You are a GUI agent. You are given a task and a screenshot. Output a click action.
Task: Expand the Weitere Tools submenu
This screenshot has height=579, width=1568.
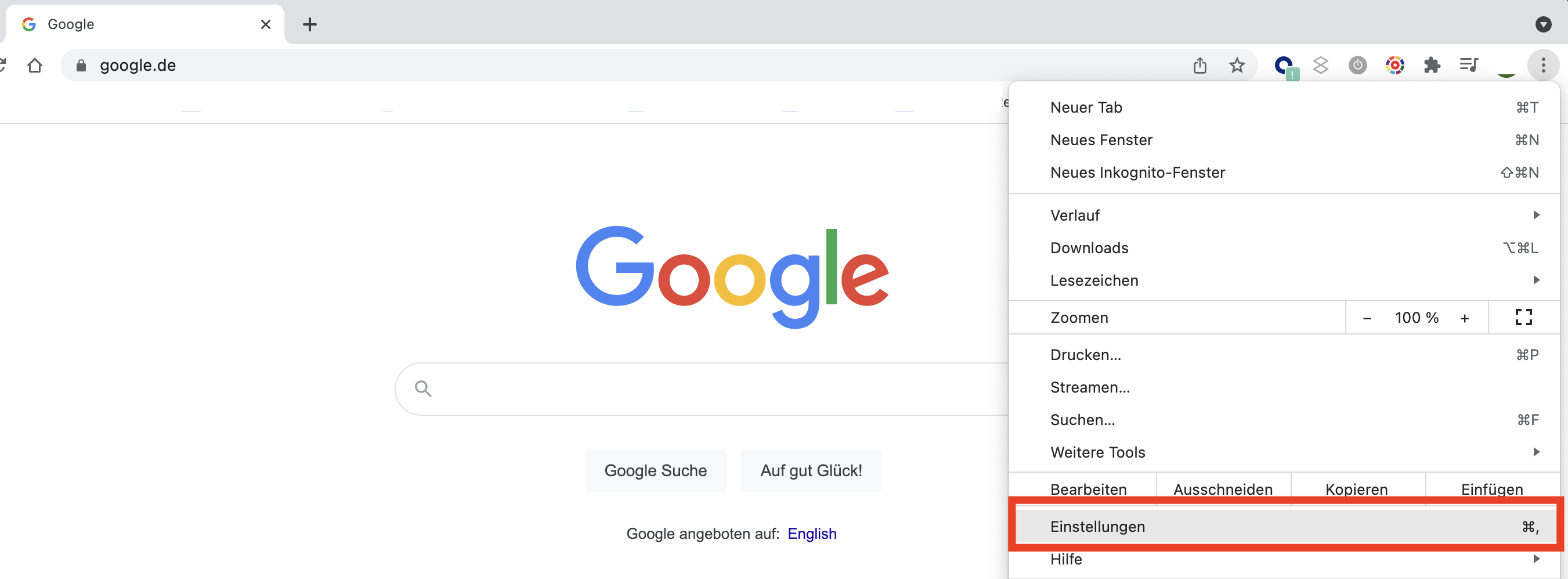1283,452
